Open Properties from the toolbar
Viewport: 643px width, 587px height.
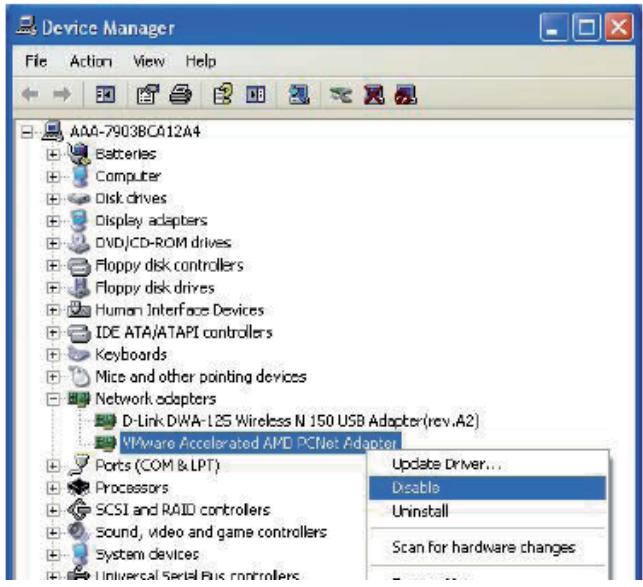click(147, 95)
